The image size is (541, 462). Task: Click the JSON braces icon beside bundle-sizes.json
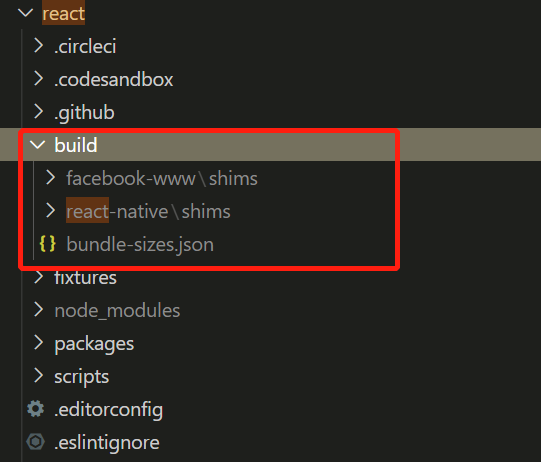48,244
